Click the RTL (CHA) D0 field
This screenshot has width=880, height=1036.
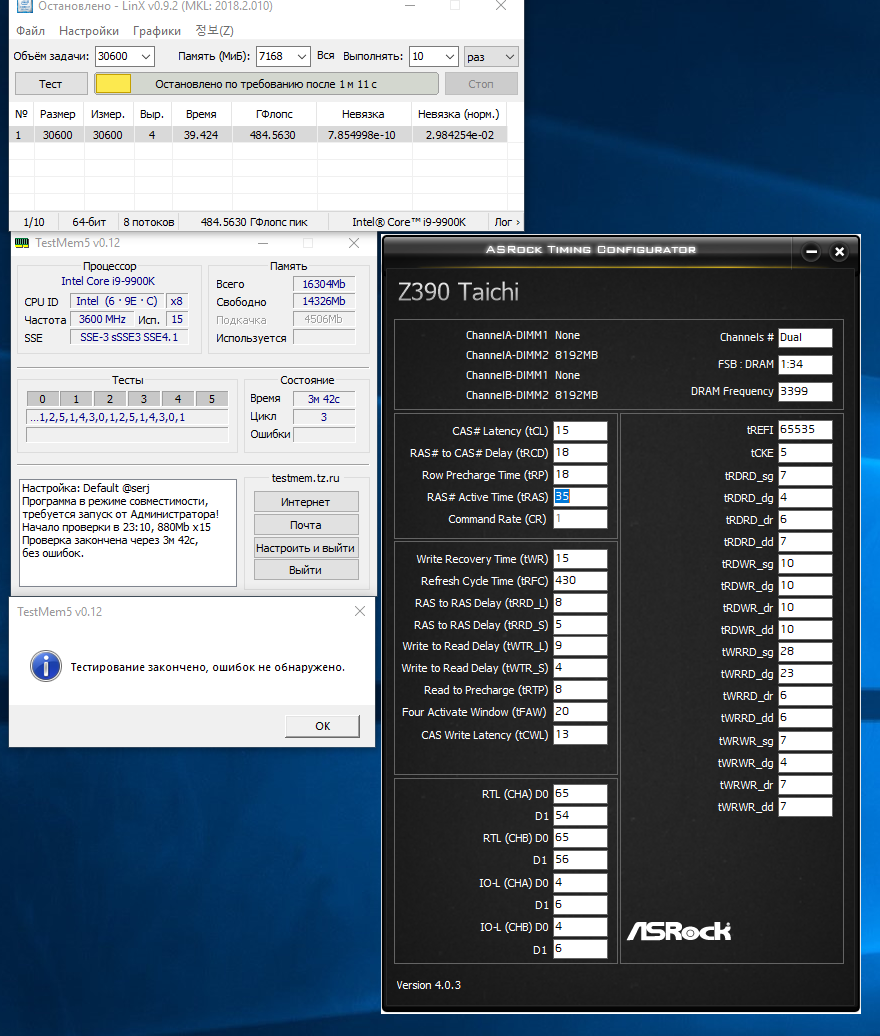click(580, 794)
